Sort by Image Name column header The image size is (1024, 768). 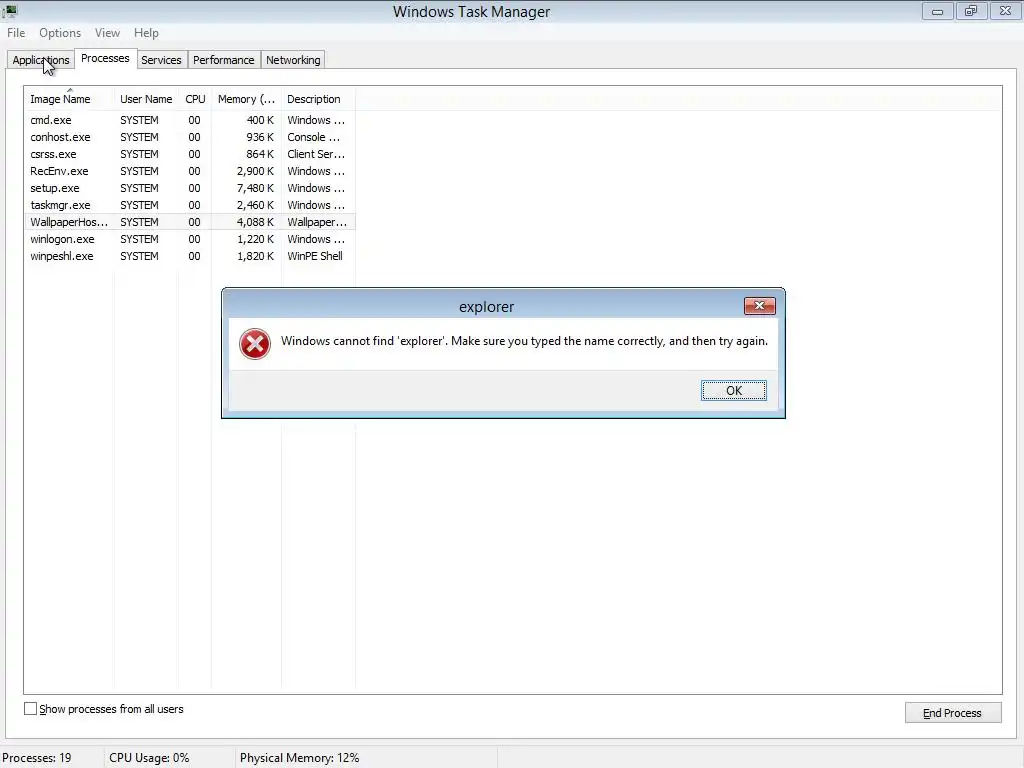pyautogui.click(x=70, y=99)
